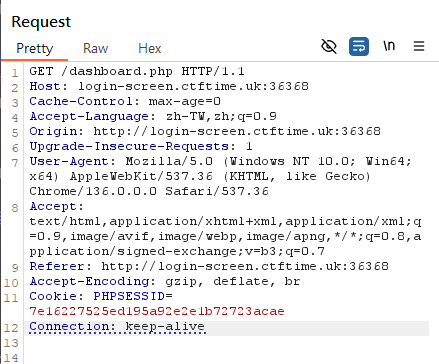
Task: Switch to the Raw tab
Action: 95,48
